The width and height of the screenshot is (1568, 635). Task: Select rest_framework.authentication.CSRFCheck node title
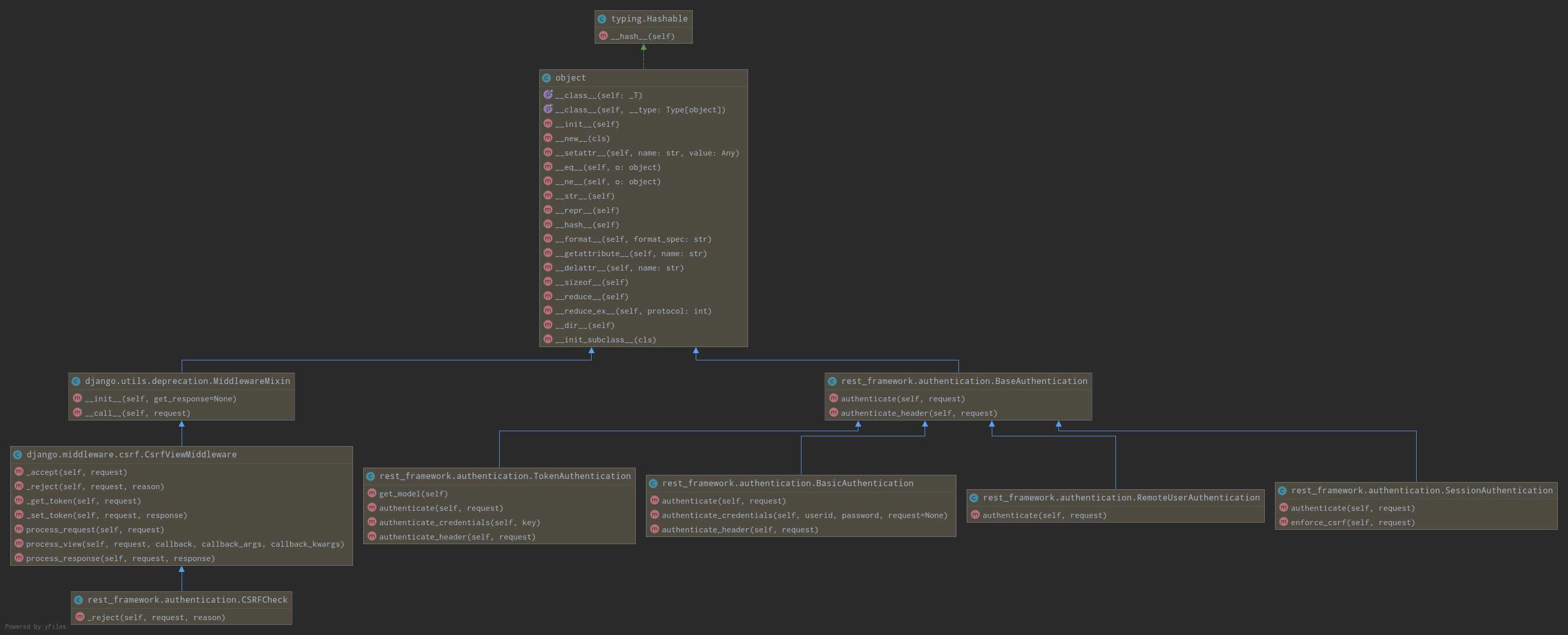click(x=187, y=600)
